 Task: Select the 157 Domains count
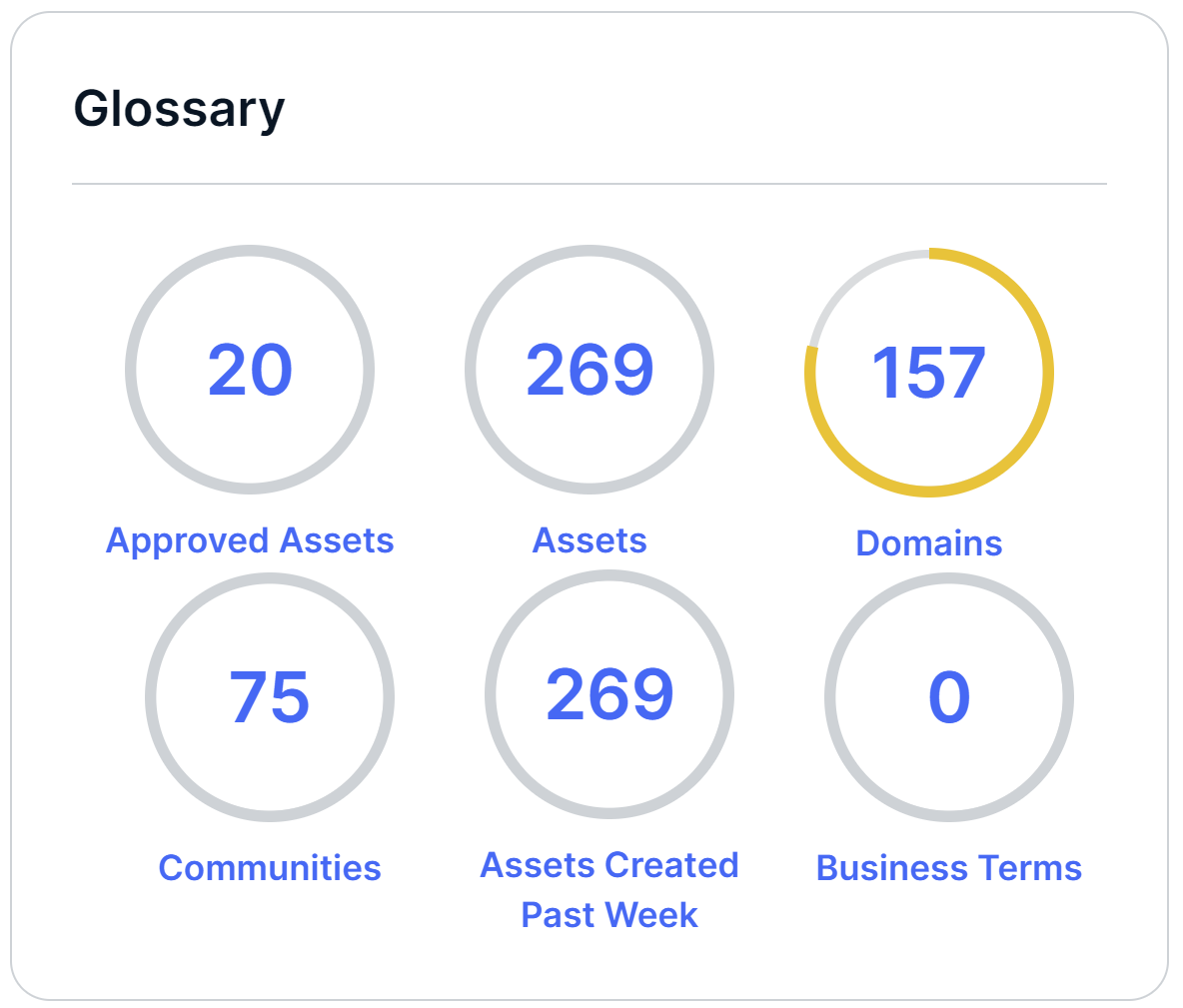tap(929, 374)
